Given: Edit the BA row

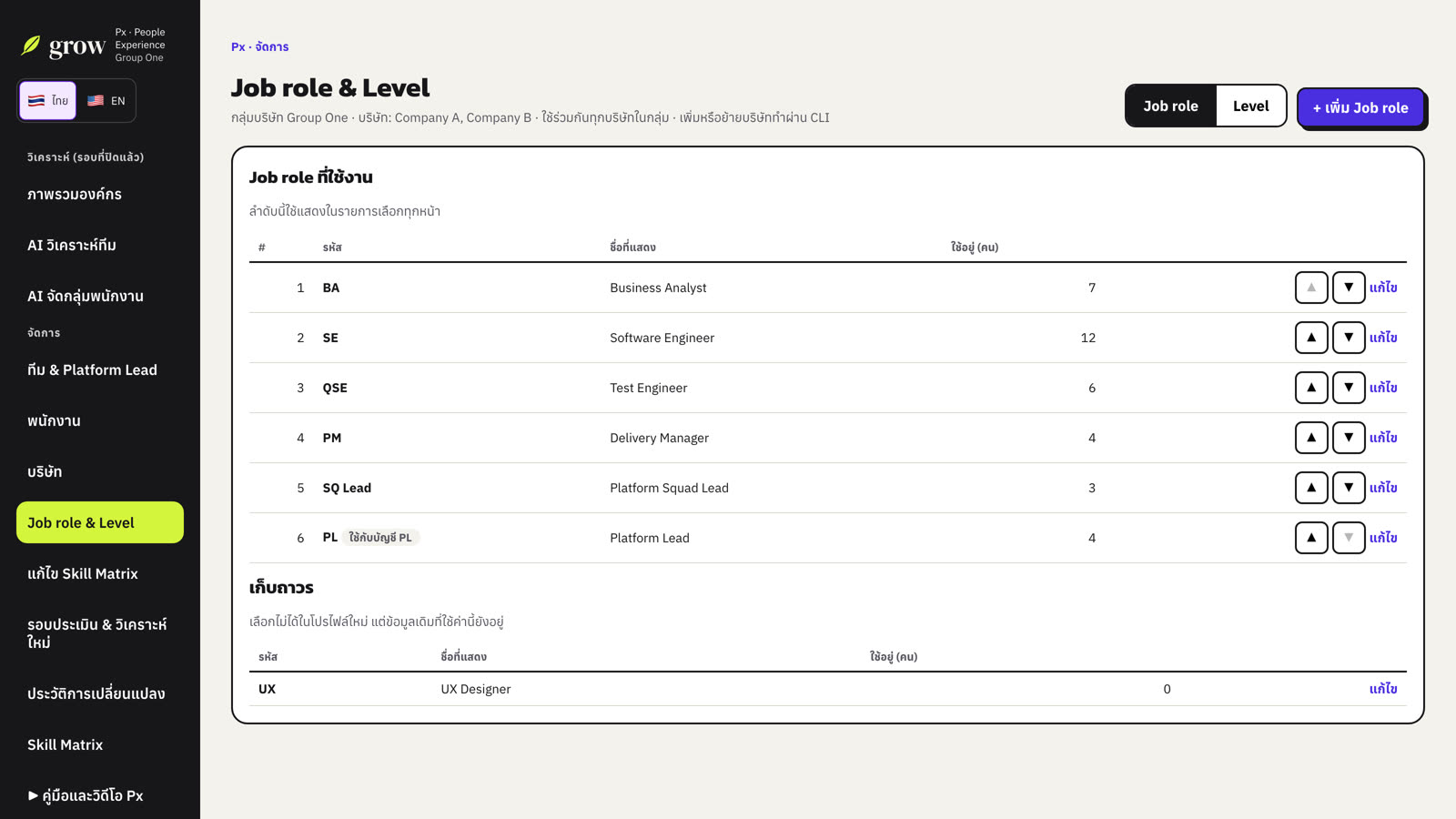Looking at the screenshot, I should tap(1383, 288).
